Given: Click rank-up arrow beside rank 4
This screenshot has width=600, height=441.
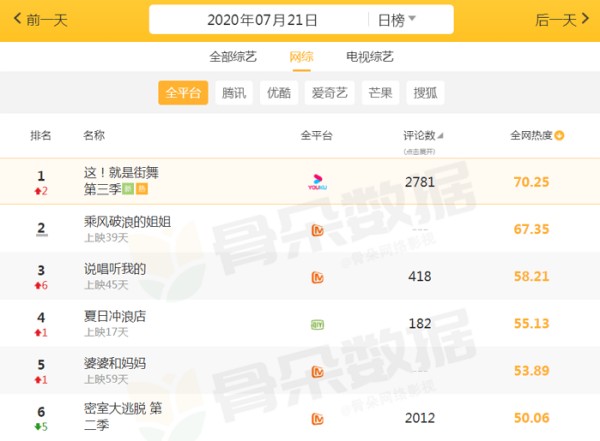Looking at the screenshot, I should [38, 333].
